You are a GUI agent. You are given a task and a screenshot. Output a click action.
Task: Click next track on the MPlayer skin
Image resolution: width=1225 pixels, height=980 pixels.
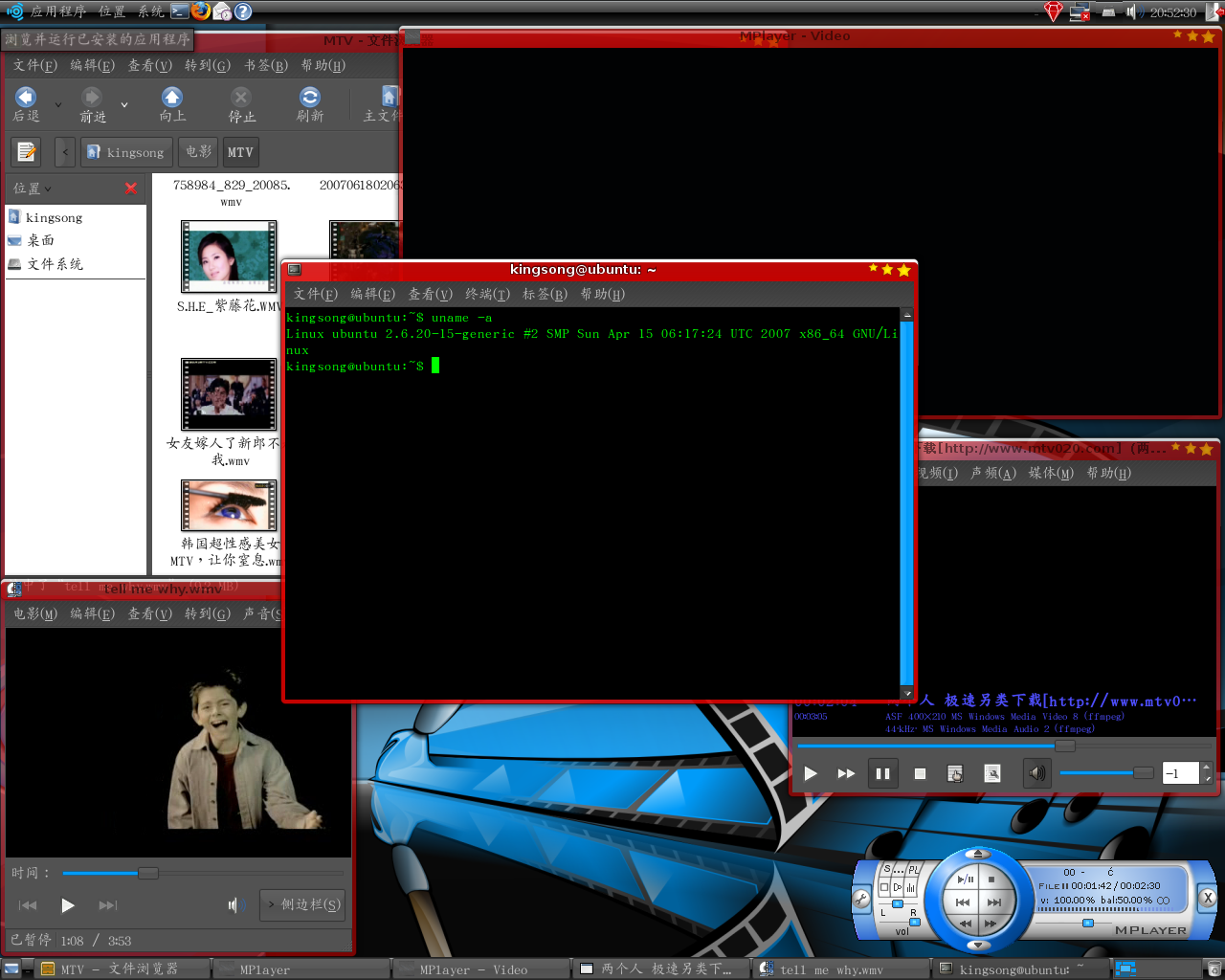click(994, 902)
